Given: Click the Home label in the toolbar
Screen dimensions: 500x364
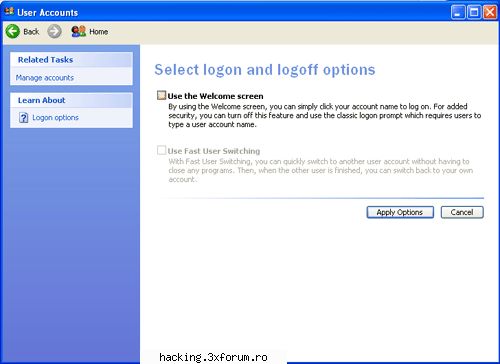Looking at the screenshot, I should click(x=99, y=32).
